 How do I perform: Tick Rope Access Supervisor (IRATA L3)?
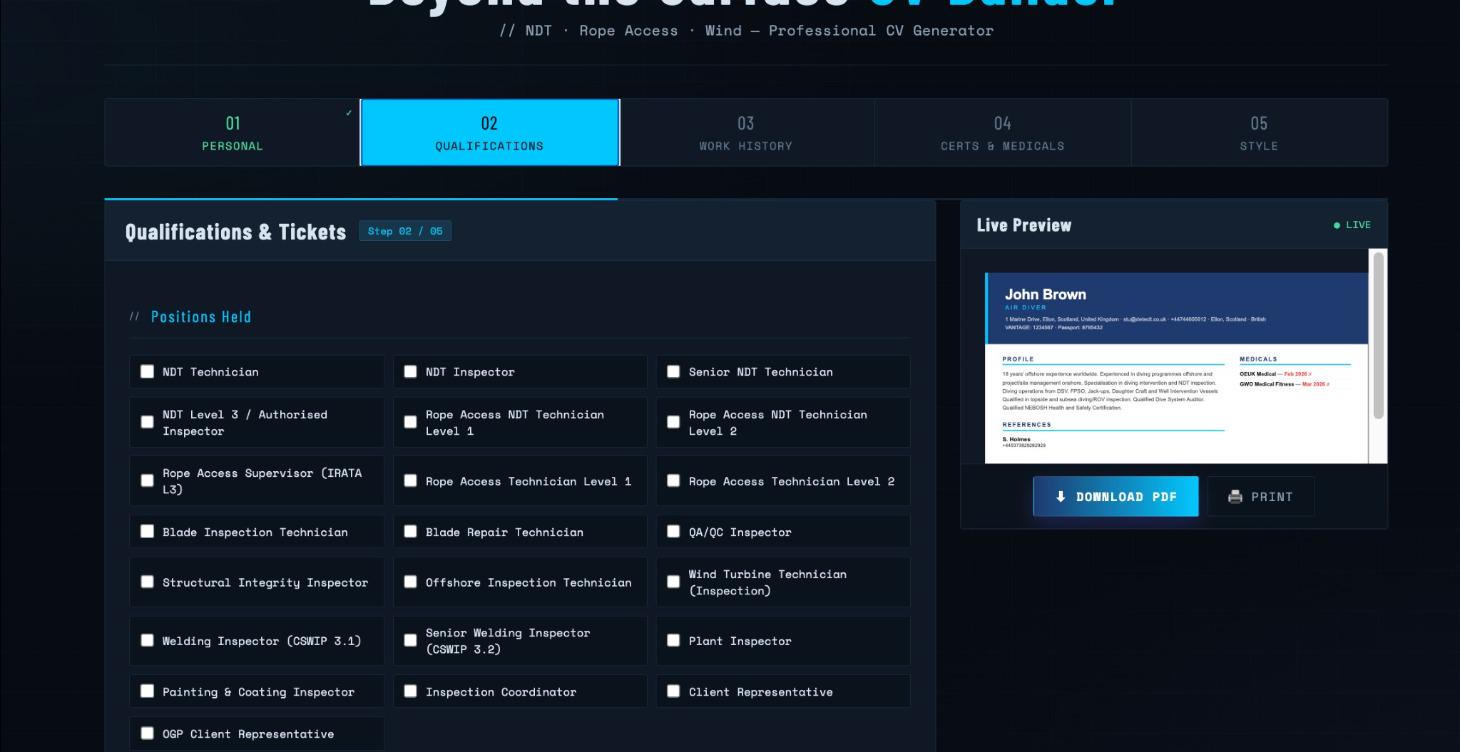(x=147, y=481)
